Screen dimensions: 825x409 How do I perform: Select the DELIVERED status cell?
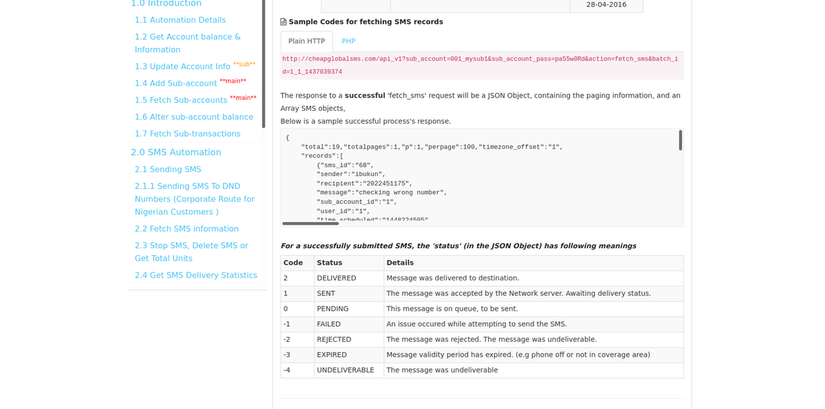349,278
